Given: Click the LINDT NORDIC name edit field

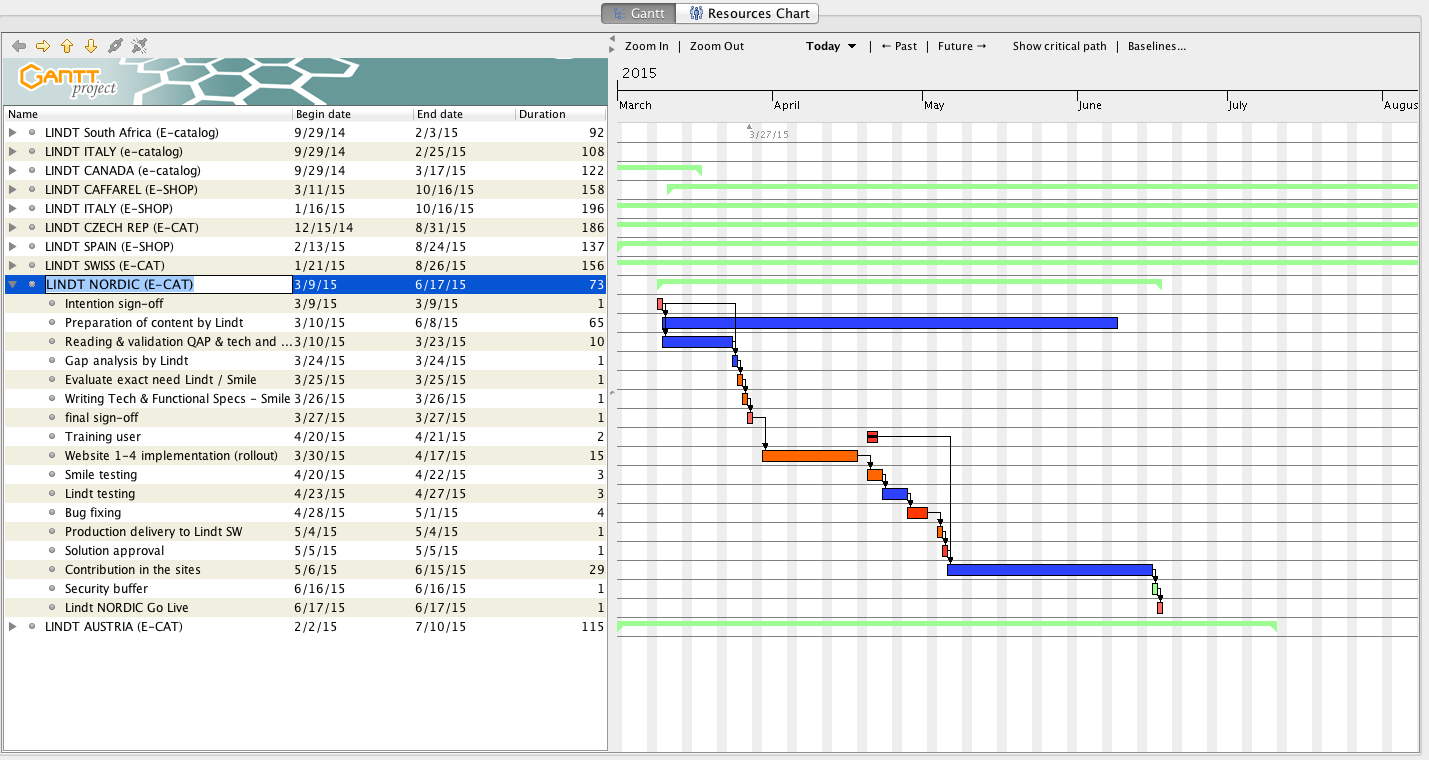Looking at the screenshot, I should (x=168, y=284).
